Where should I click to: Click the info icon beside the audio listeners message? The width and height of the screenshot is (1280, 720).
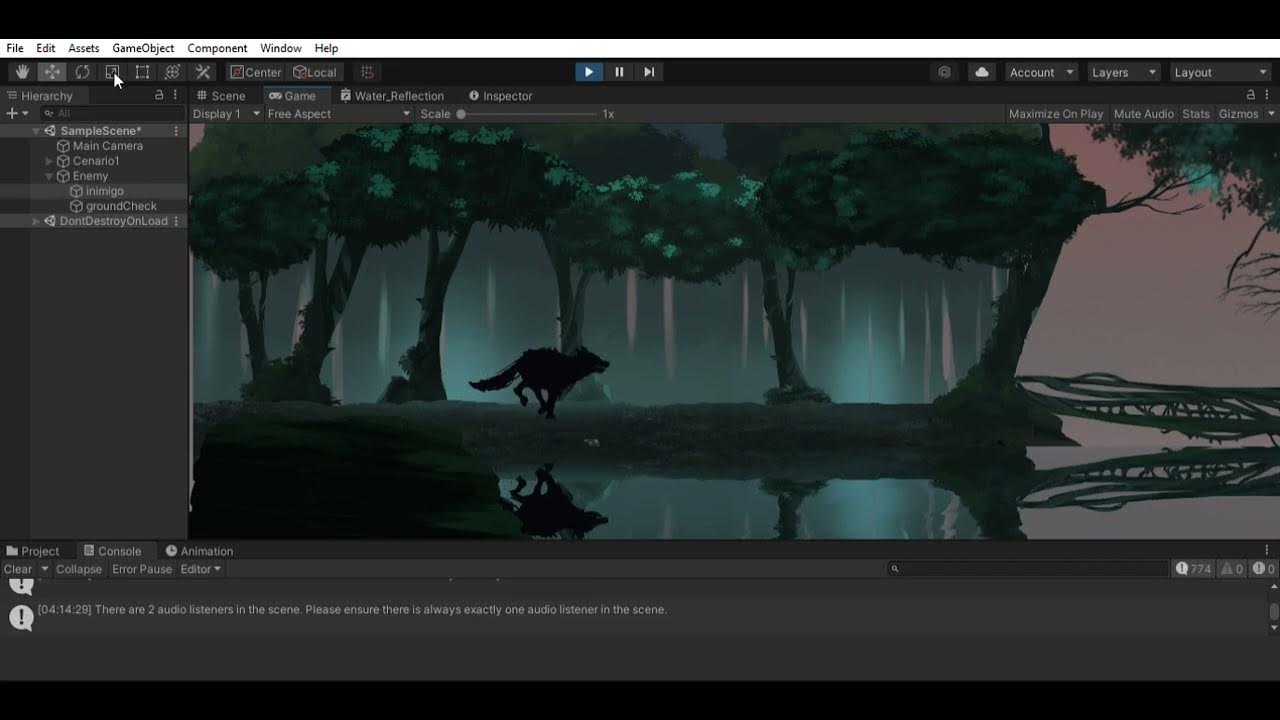tap(21, 617)
